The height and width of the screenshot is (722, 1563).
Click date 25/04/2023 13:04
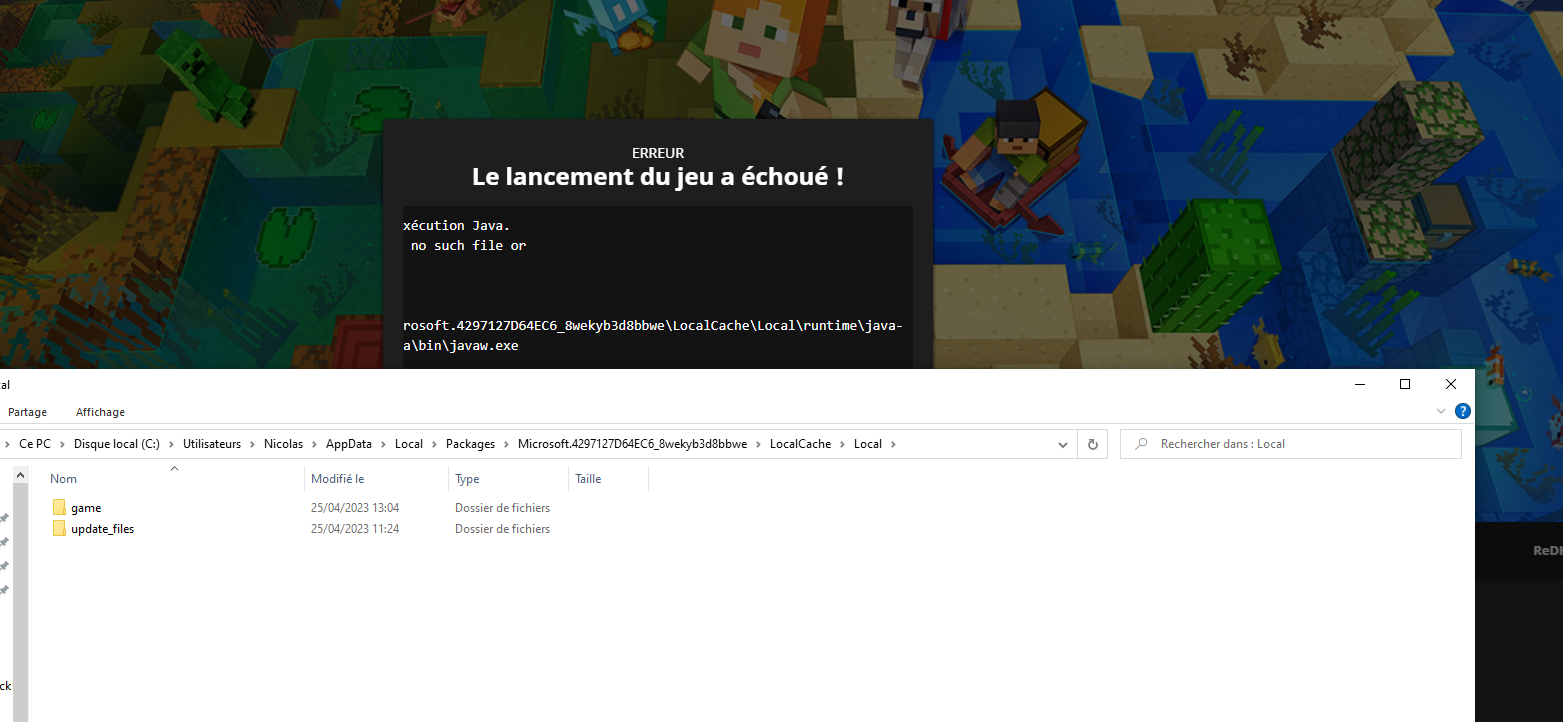pyautogui.click(x=355, y=508)
